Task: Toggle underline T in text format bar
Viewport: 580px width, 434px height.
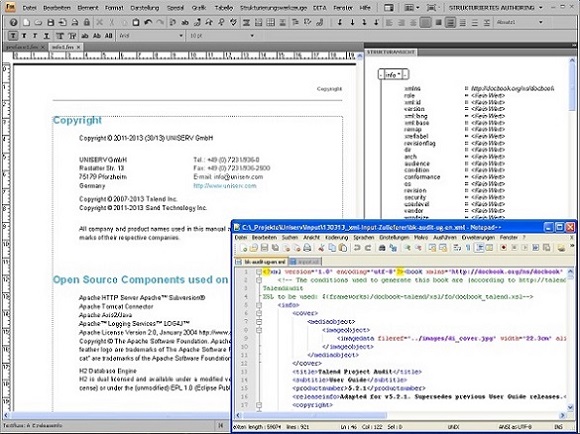Action: pyautogui.click(x=47, y=36)
